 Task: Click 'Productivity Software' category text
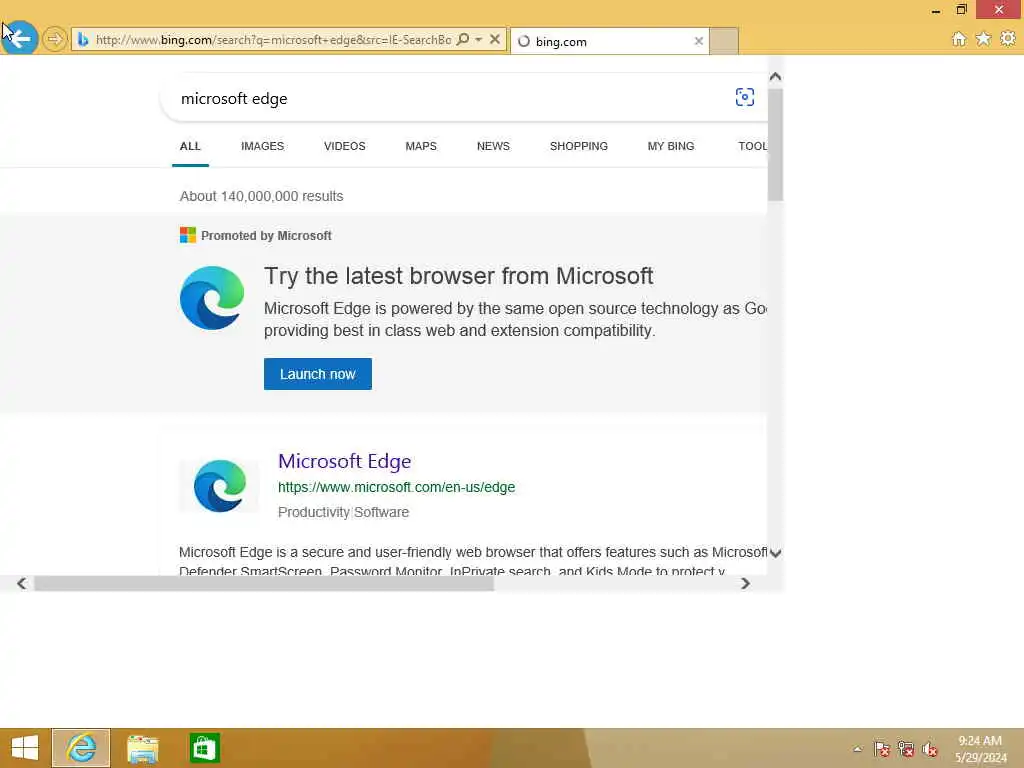(344, 512)
